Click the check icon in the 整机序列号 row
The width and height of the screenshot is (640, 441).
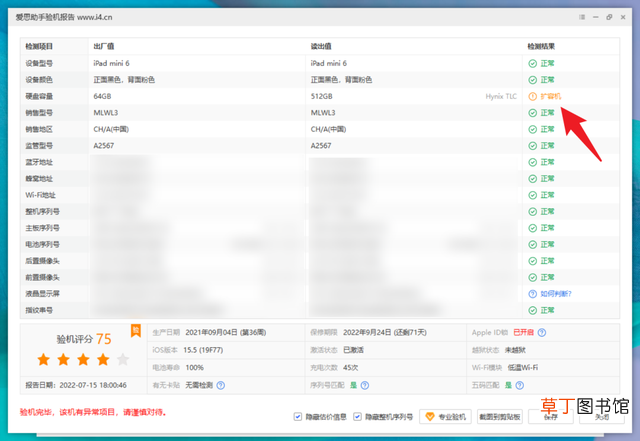533,212
